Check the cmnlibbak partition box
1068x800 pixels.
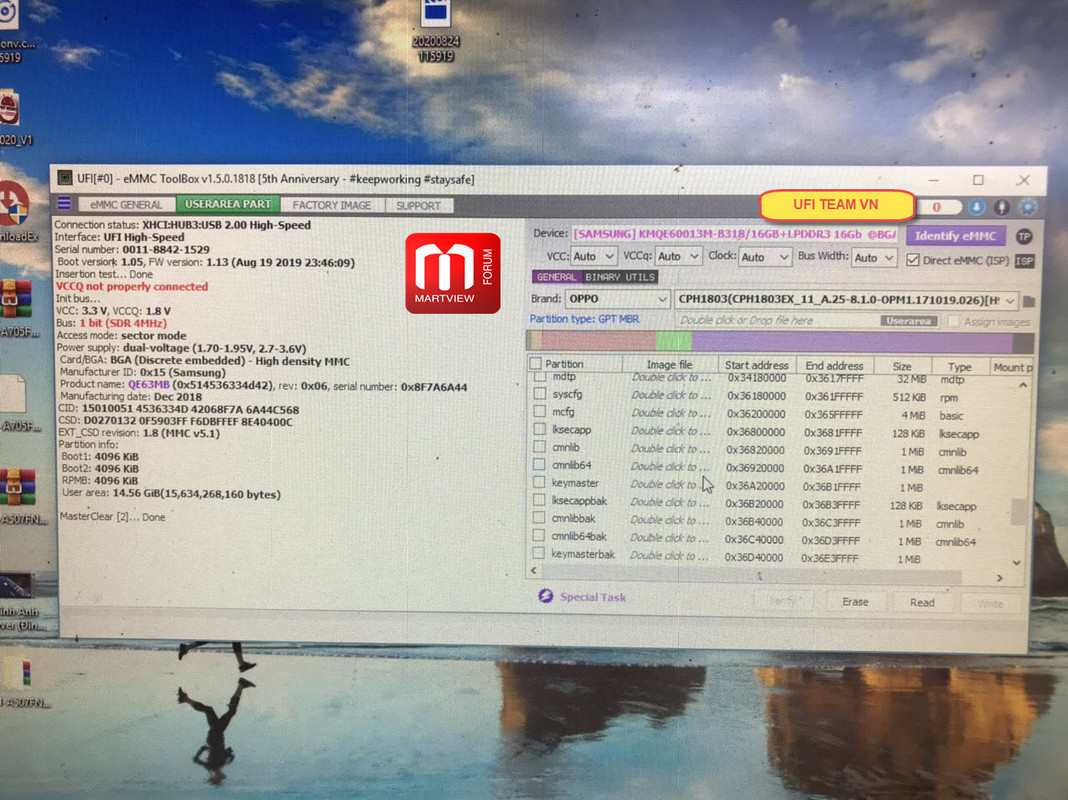click(x=539, y=518)
